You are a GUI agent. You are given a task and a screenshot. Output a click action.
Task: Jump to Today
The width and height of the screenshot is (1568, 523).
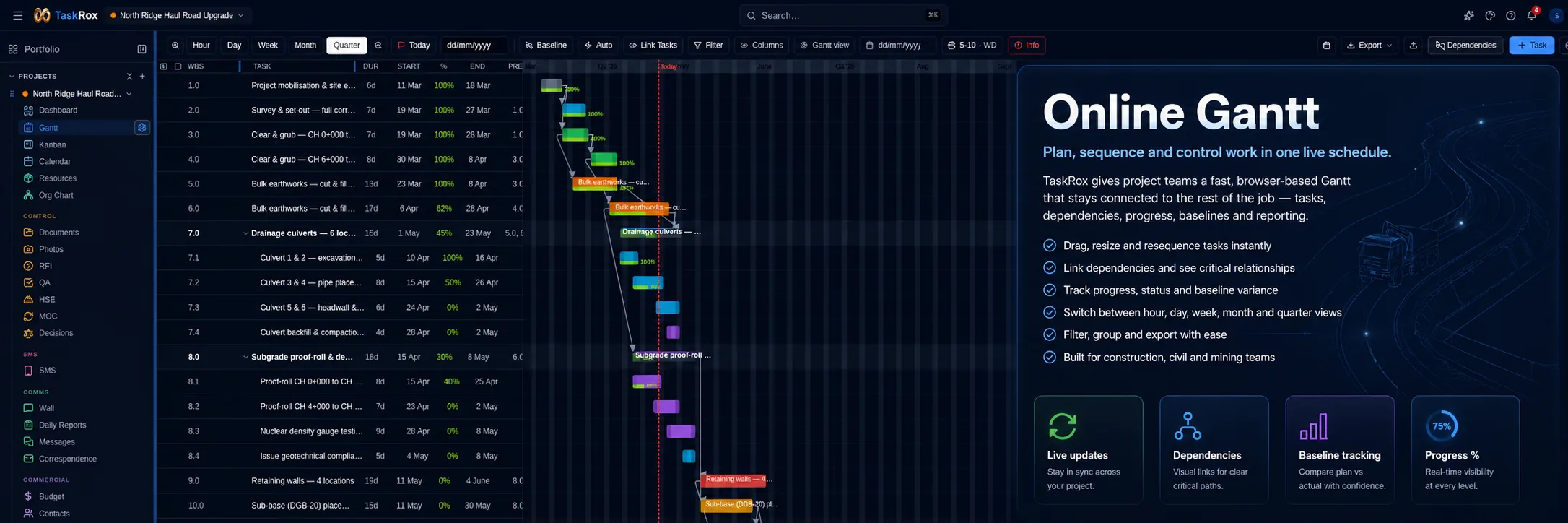[414, 46]
